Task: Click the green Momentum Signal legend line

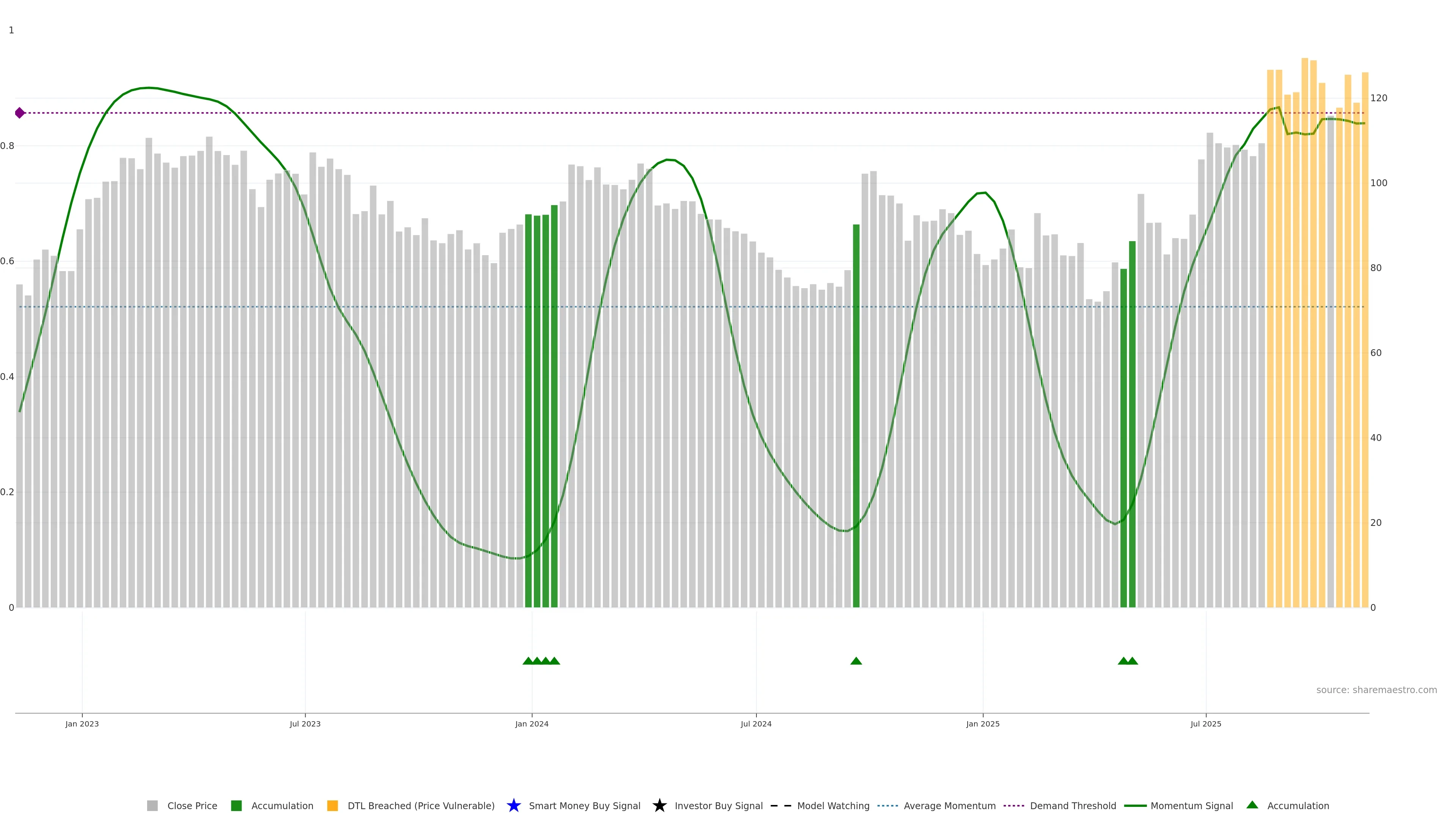Action: (x=1135, y=806)
